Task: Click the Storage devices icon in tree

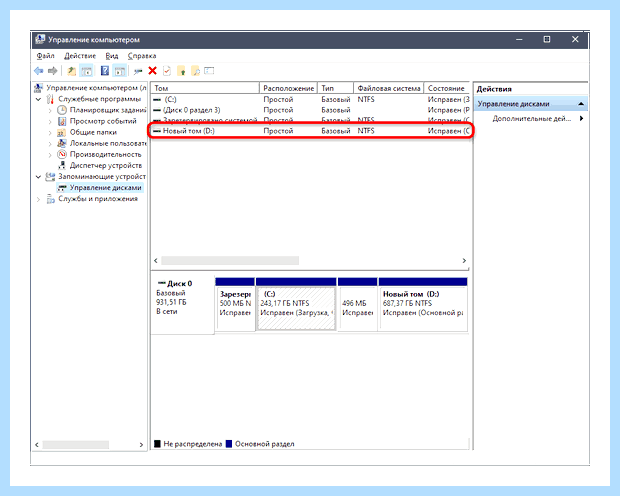Action: pyautogui.click(x=50, y=176)
